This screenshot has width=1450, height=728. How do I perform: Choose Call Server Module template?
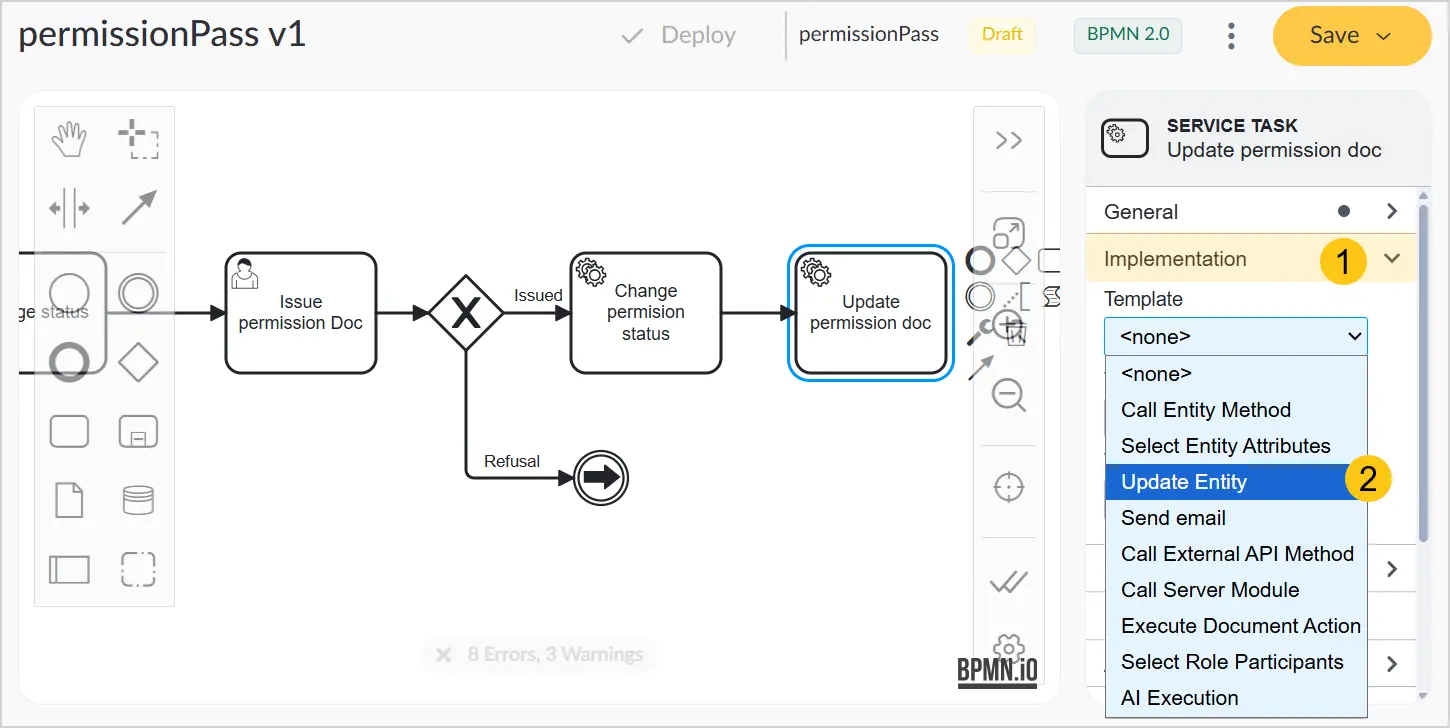[x=1235, y=590]
